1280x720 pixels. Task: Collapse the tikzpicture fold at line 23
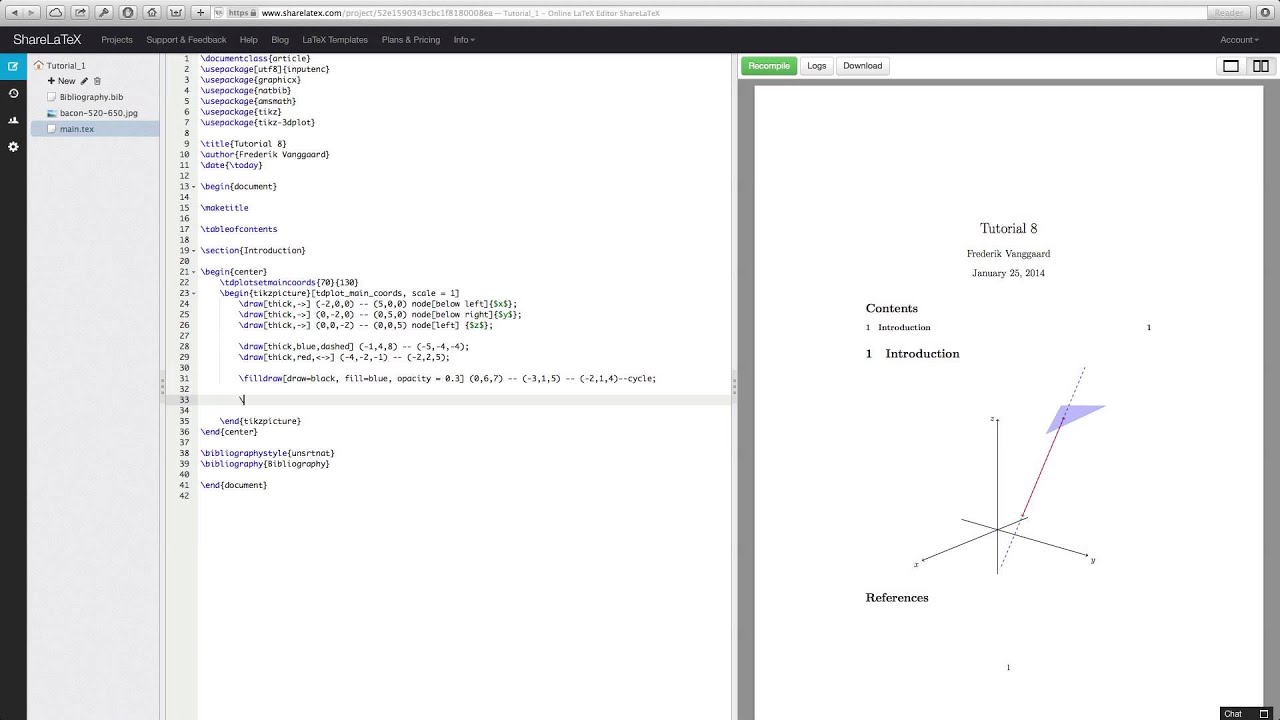click(x=194, y=293)
